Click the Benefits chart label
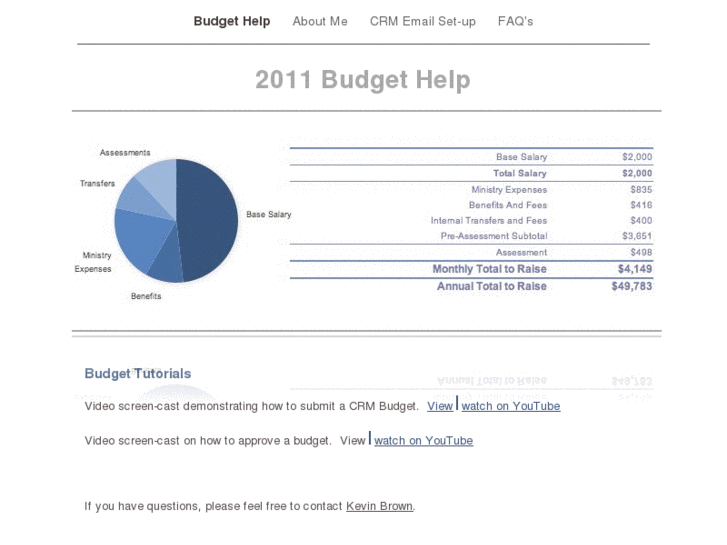Viewport: 727px width, 545px height. [x=146, y=296]
